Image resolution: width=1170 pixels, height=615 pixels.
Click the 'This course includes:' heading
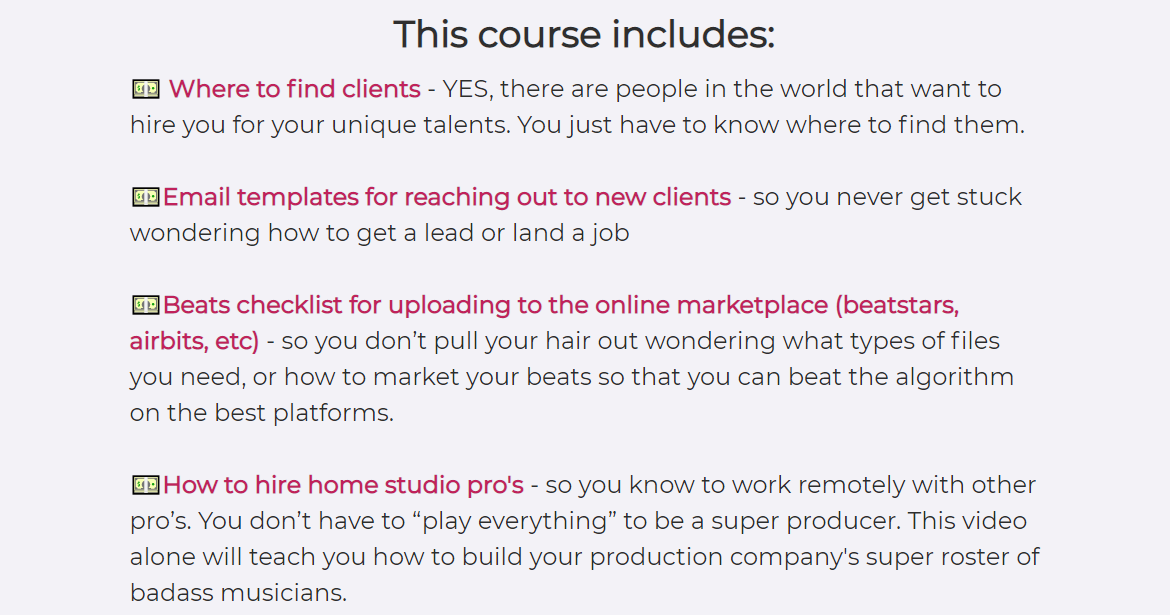click(584, 34)
